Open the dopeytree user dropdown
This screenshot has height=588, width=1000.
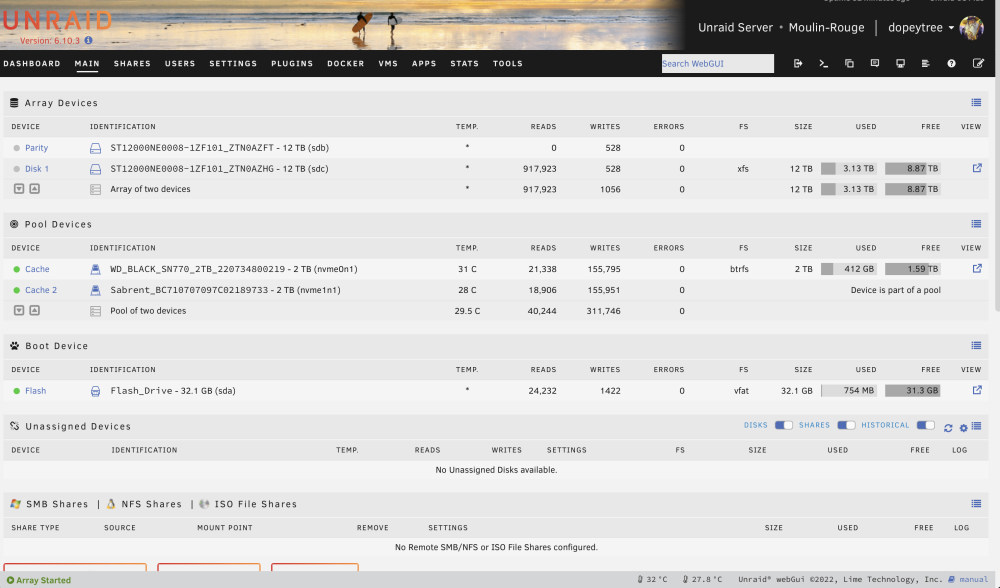tap(921, 27)
